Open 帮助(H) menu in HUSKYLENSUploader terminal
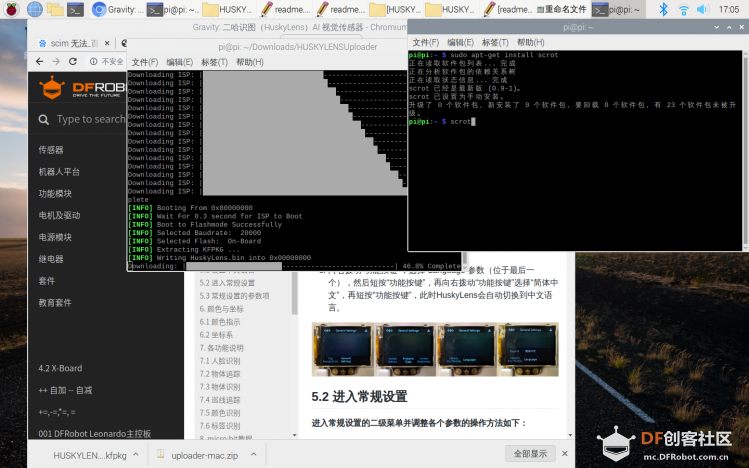 [250, 62]
